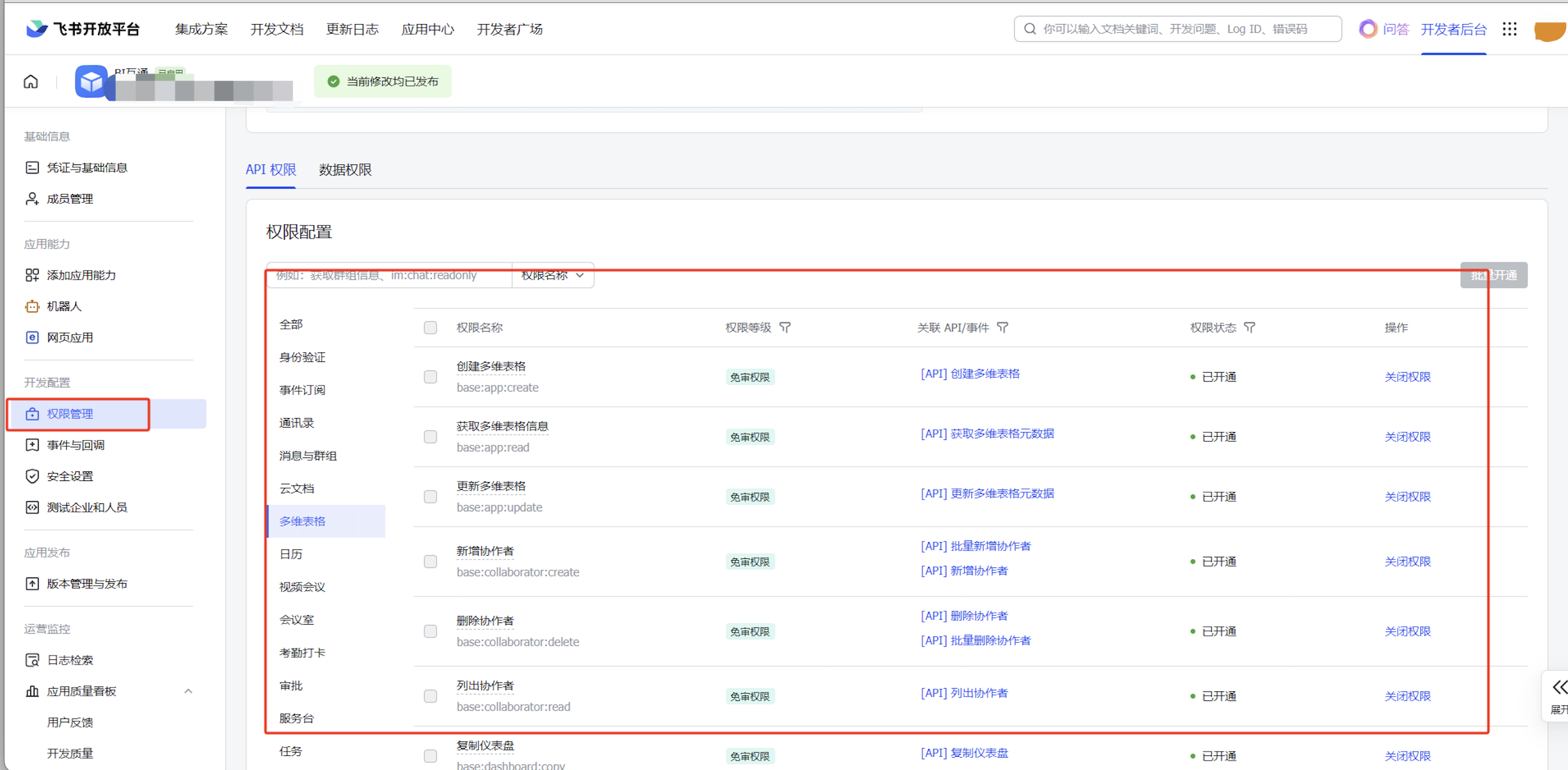This screenshot has height=770, width=1568.
Task: Open the 更新日志 top menu
Action: tap(352, 29)
